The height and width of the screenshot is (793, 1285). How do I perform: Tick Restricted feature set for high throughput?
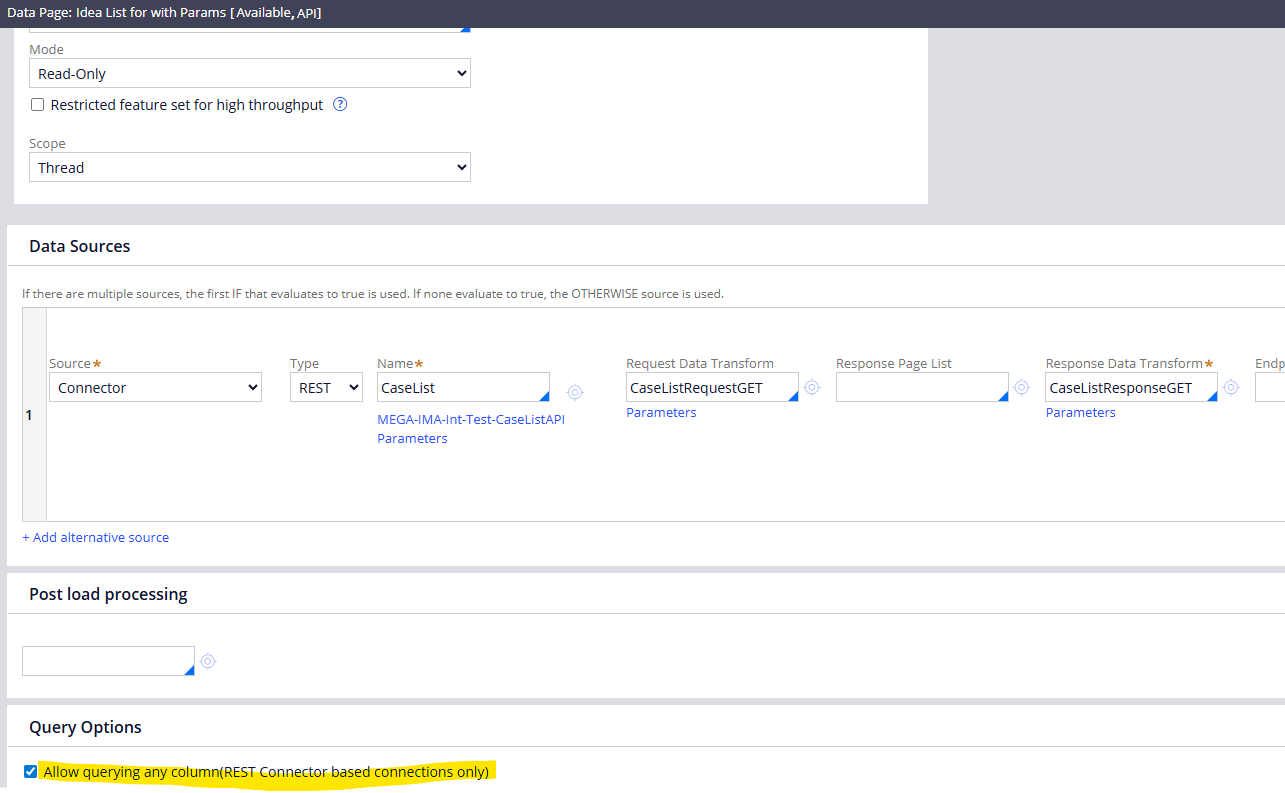click(38, 104)
